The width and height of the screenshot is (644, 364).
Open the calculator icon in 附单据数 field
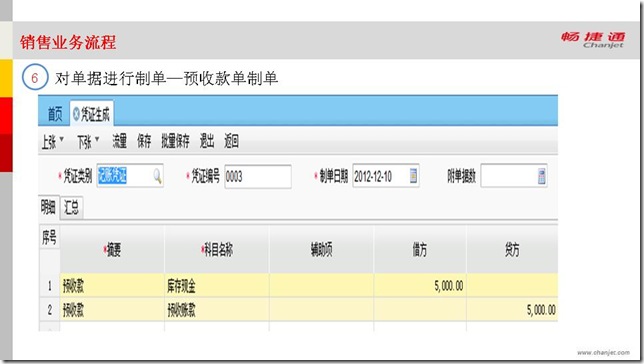click(542, 176)
